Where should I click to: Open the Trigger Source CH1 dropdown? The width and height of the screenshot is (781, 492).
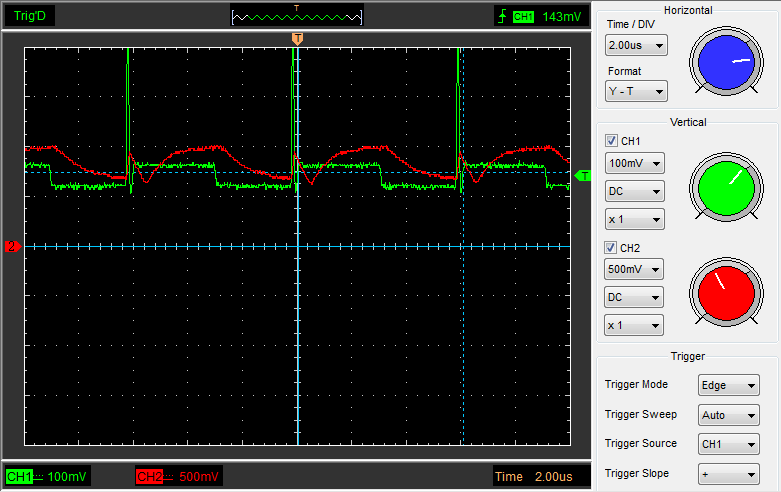pyautogui.click(x=730, y=444)
